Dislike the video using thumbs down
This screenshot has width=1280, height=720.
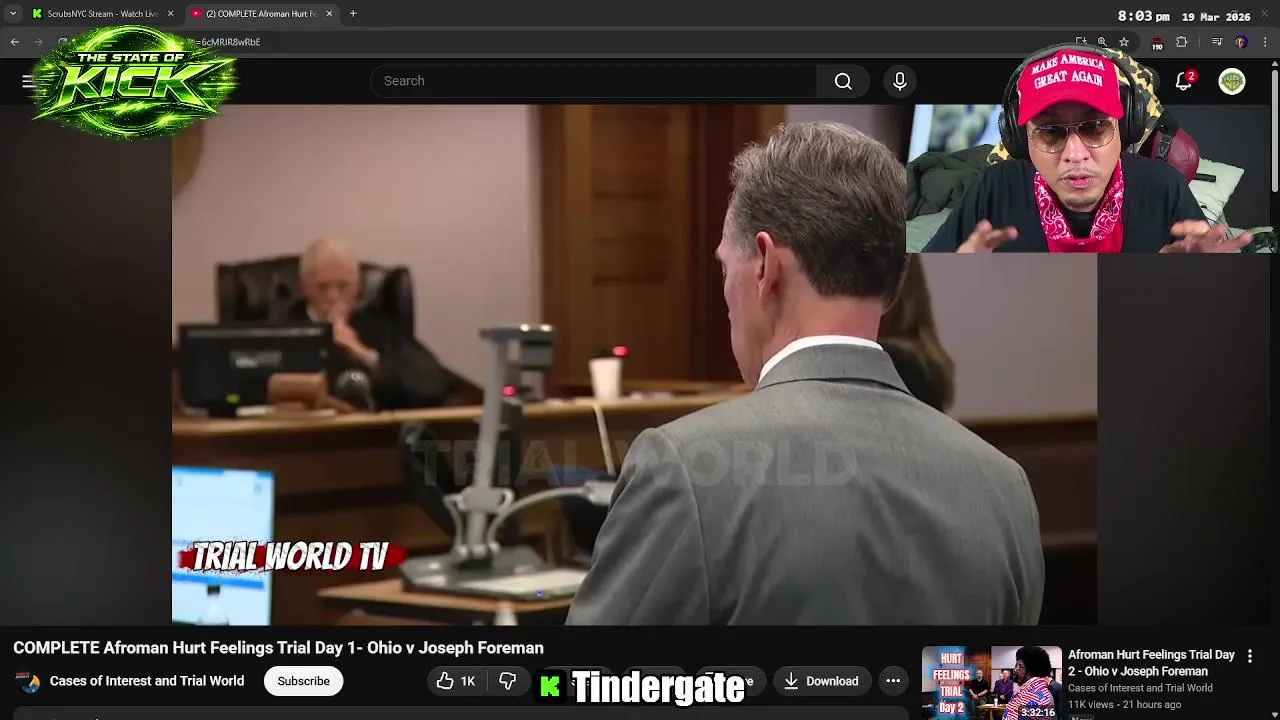[508, 681]
